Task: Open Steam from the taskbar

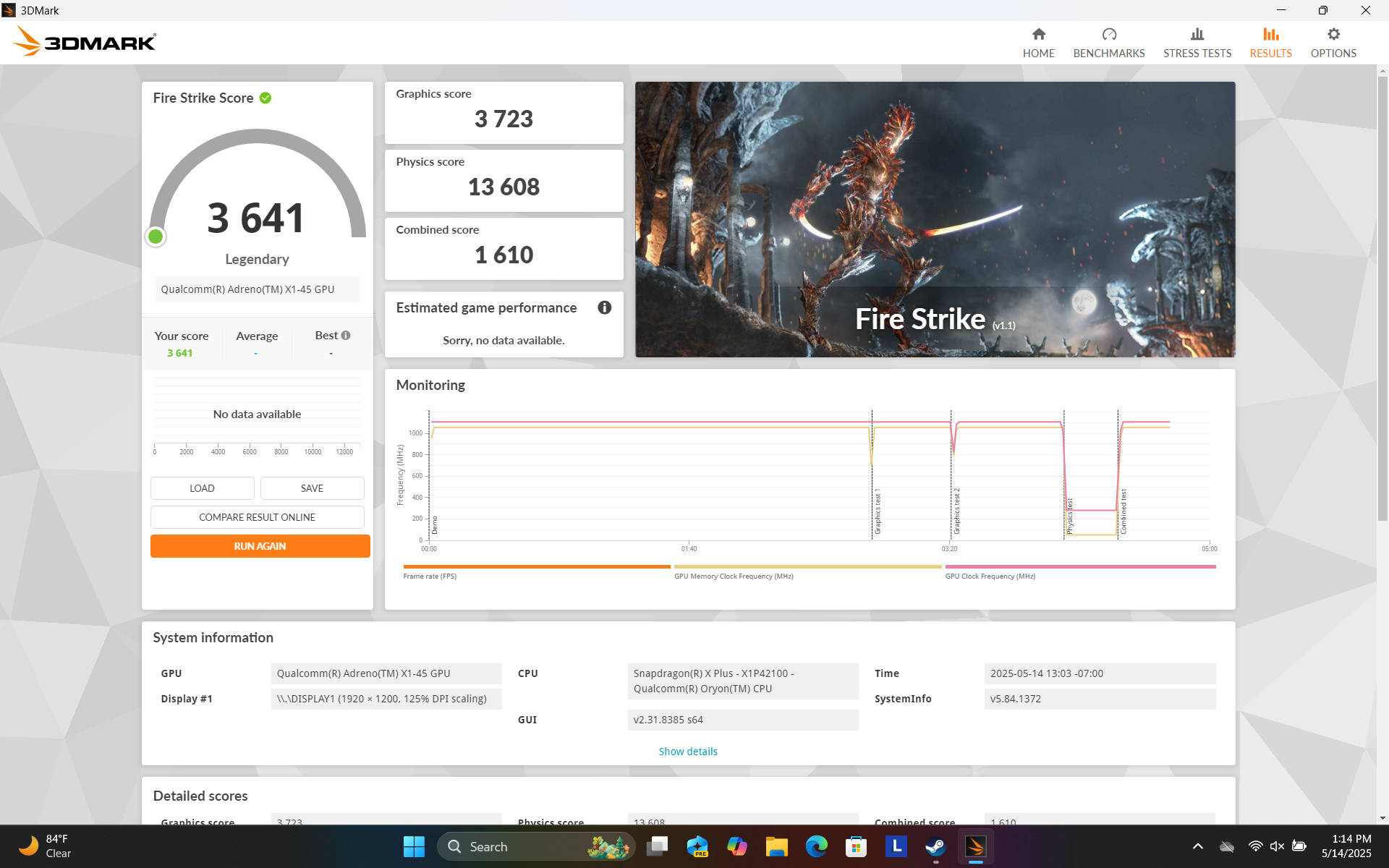Action: (935, 846)
